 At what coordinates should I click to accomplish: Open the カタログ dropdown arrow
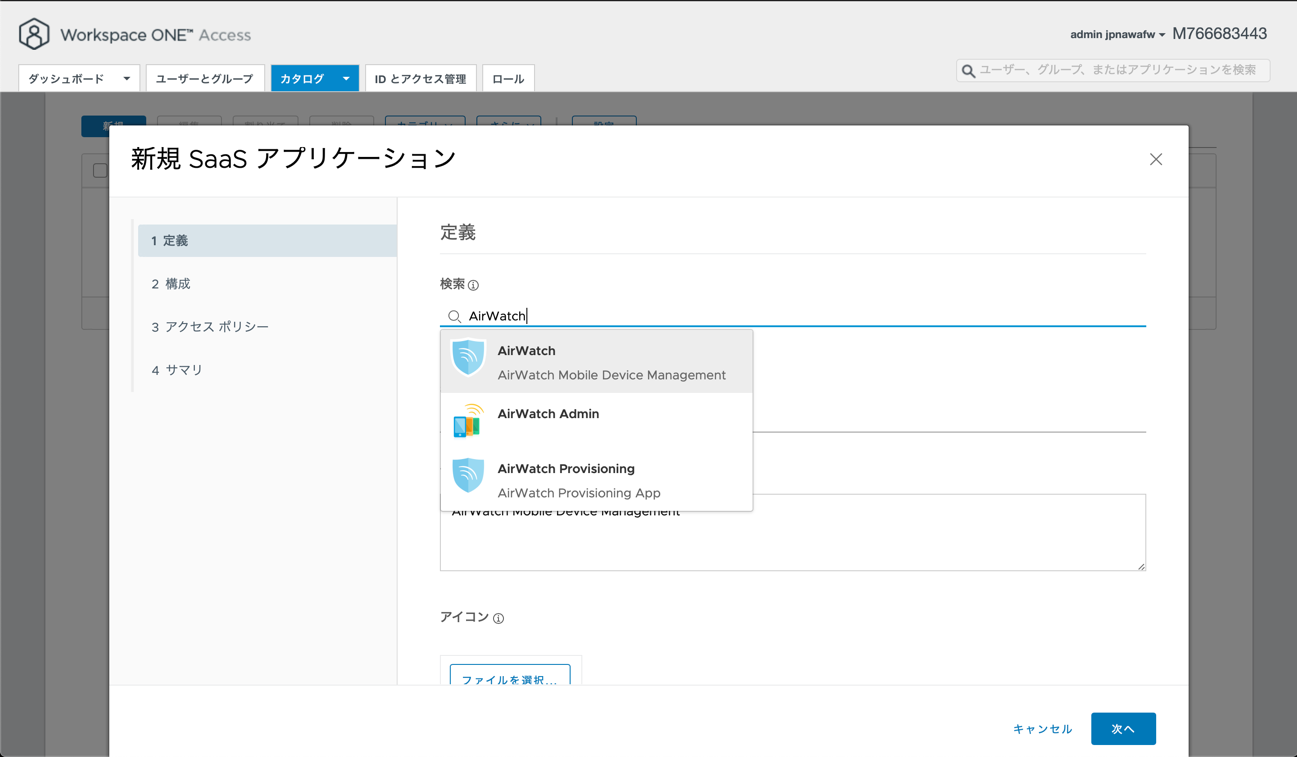click(x=346, y=78)
